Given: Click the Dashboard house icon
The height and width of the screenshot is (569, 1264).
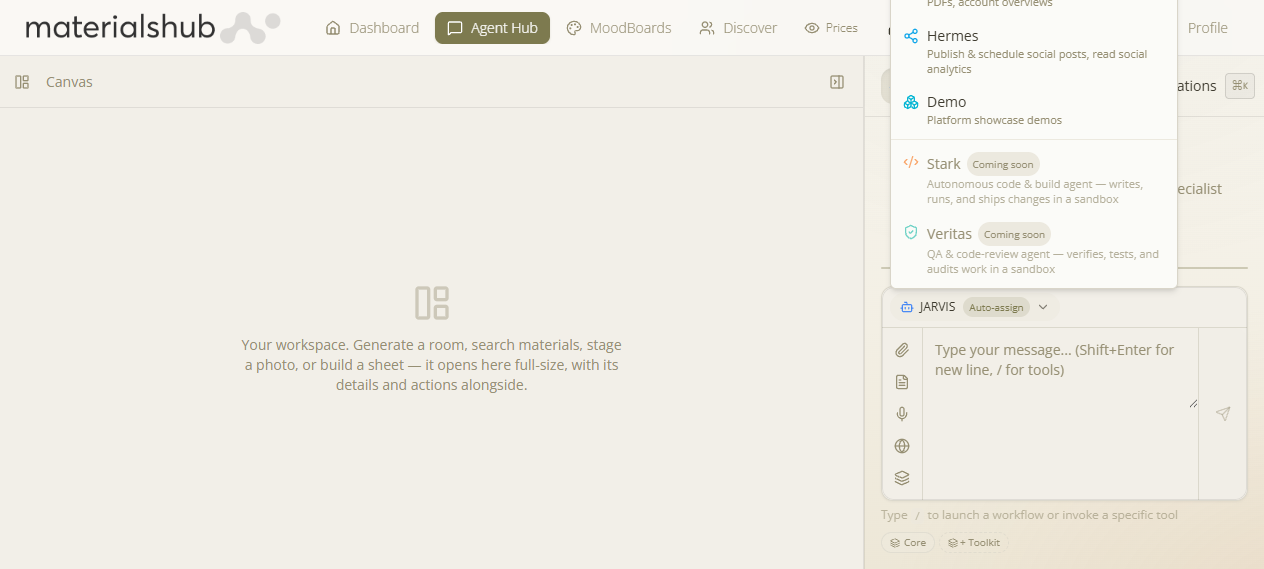Looking at the screenshot, I should coord(333,28).
